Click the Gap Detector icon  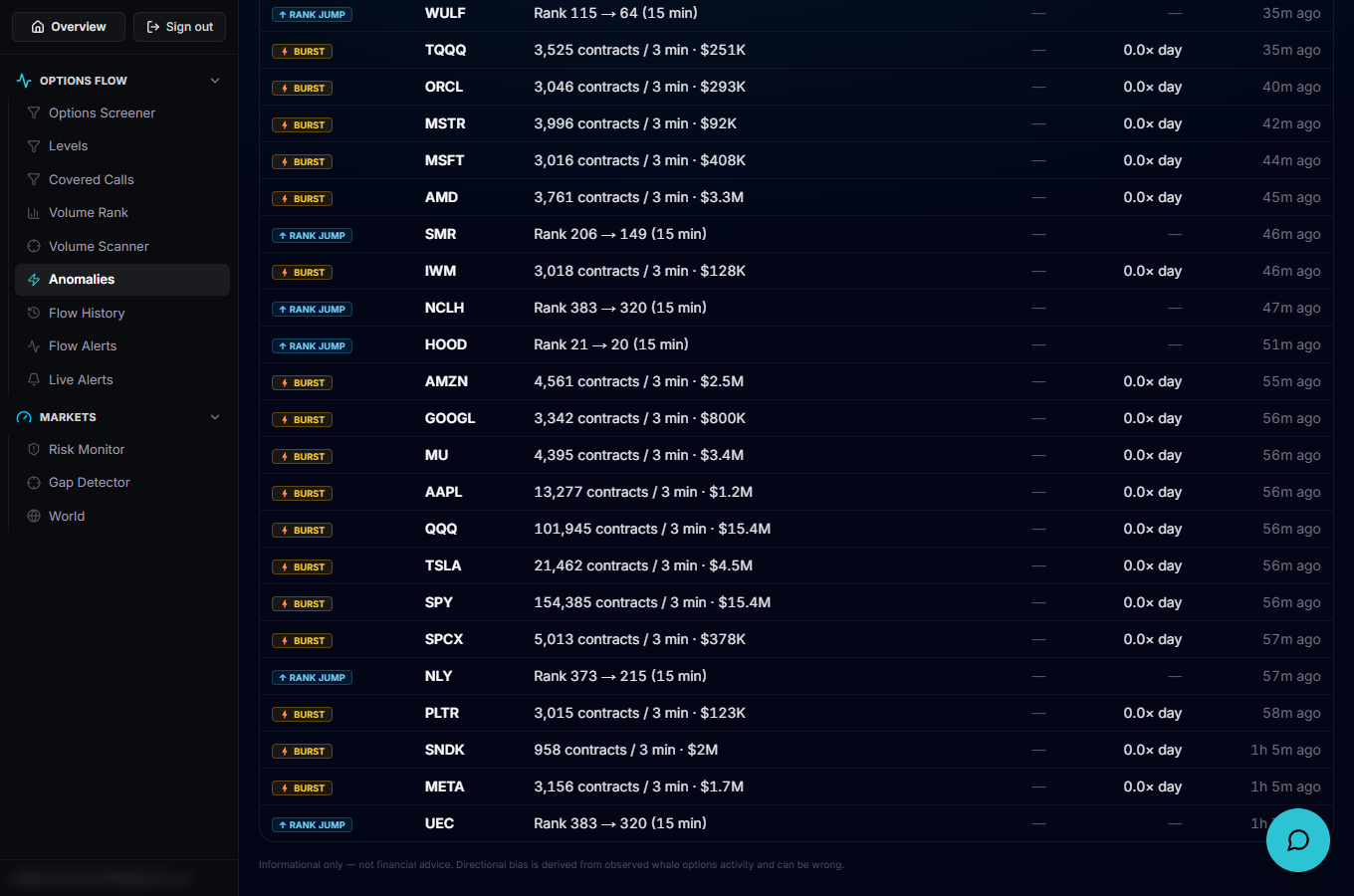pos(34,483)
